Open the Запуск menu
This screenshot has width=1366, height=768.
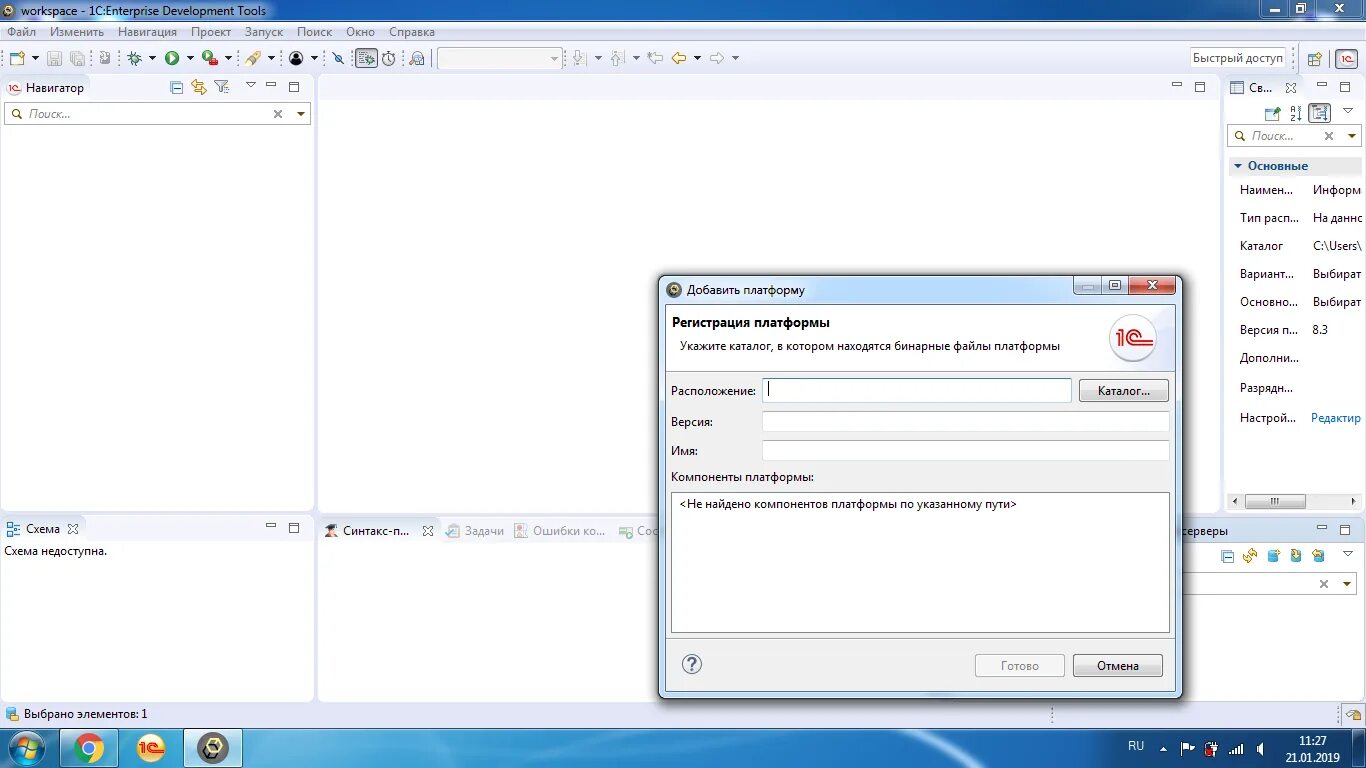pos(264,32)
